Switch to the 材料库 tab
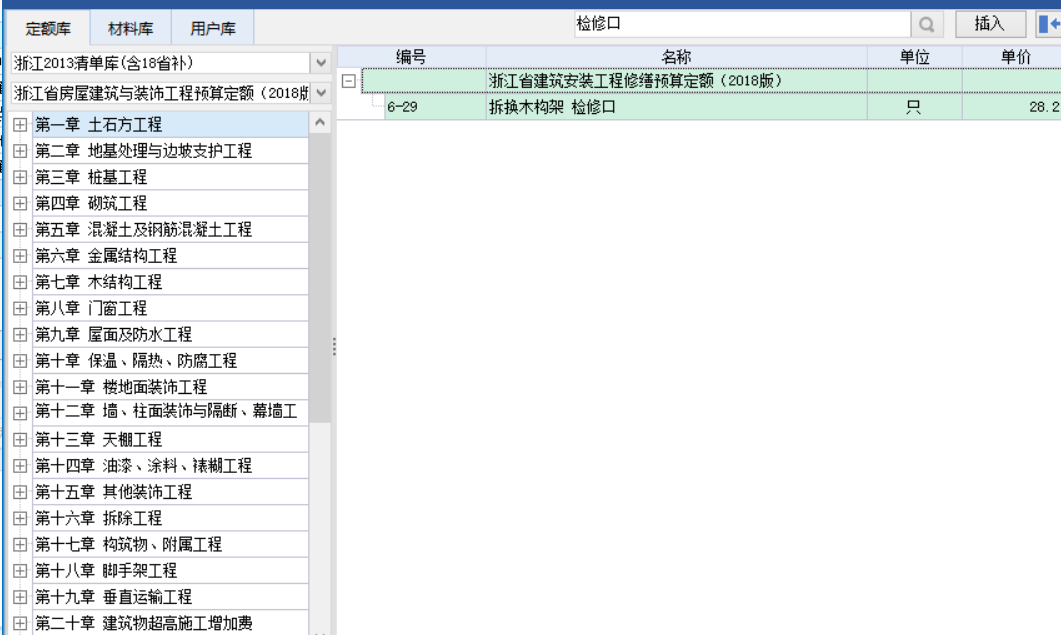1061x635 pixels. 131,28
